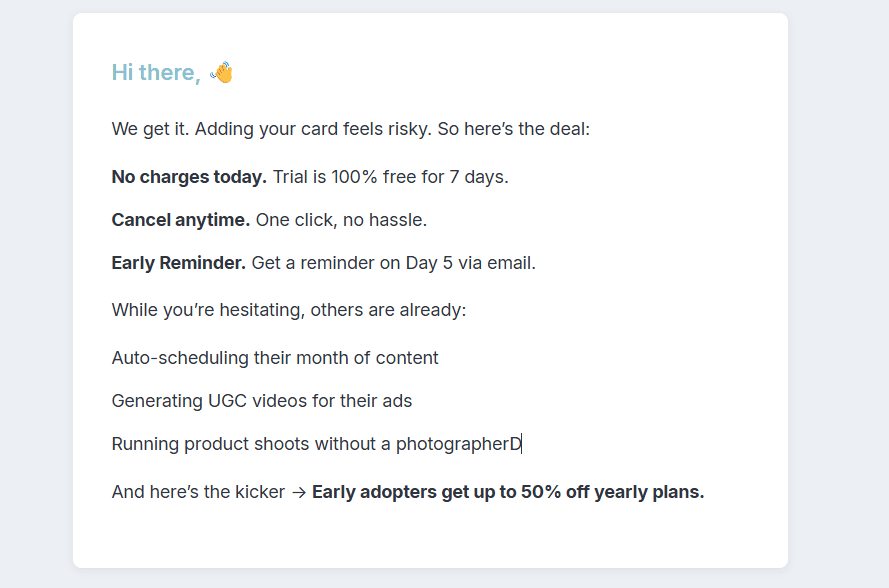Click the word 'photographerD'
889x588 pixels.
pyautogui.click(x=459, y=444)
